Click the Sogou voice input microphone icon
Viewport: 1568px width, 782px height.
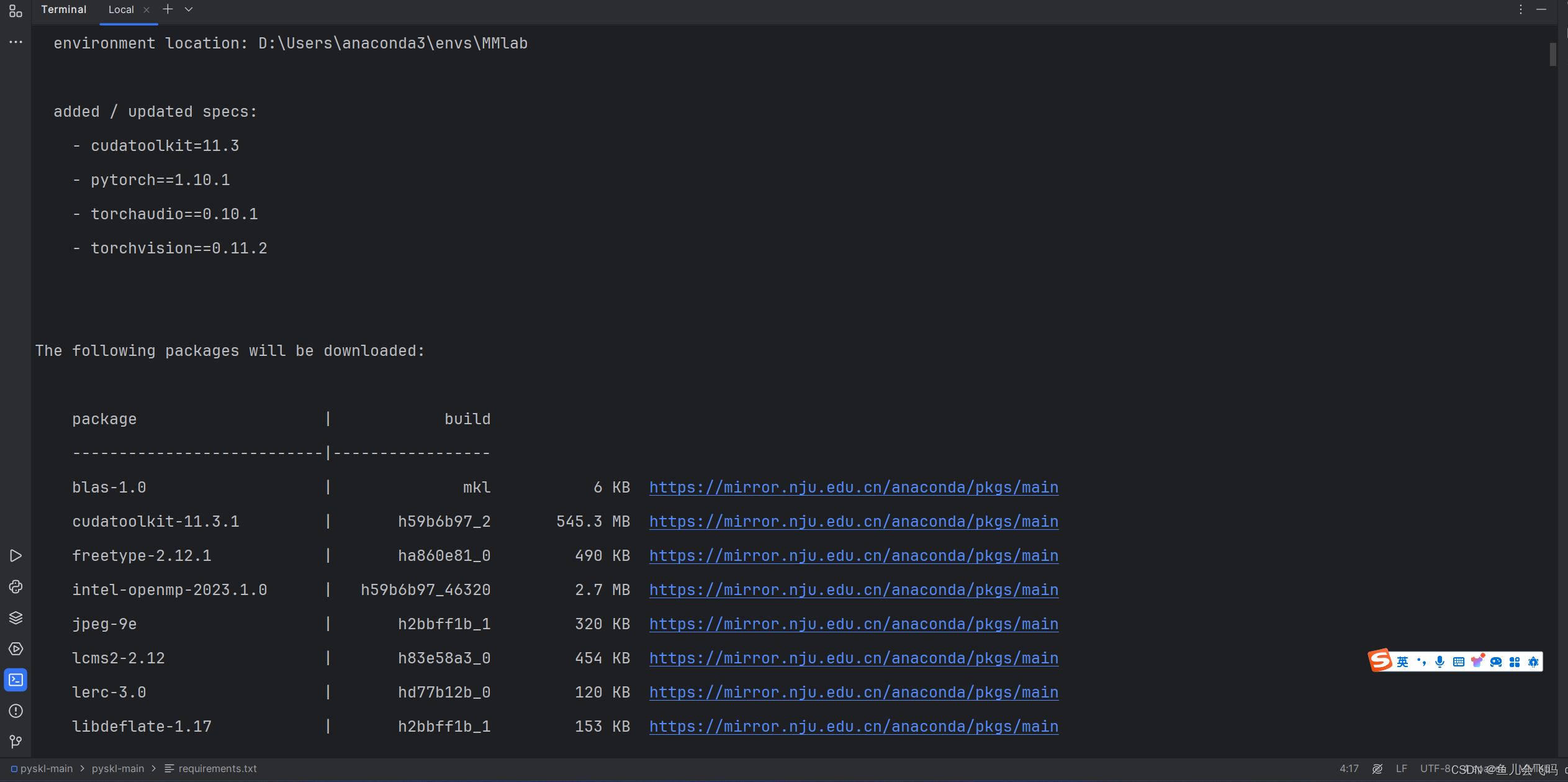click(1440, 661)
